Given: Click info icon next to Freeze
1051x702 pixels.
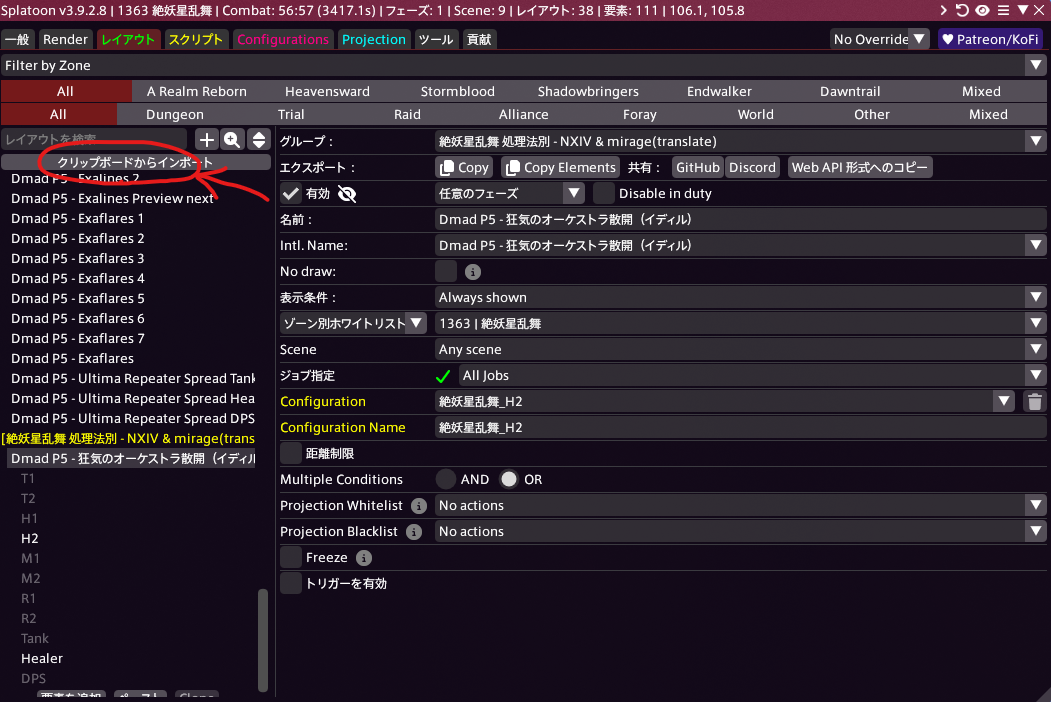Looking at the screenshot, I should click(364, 558).
